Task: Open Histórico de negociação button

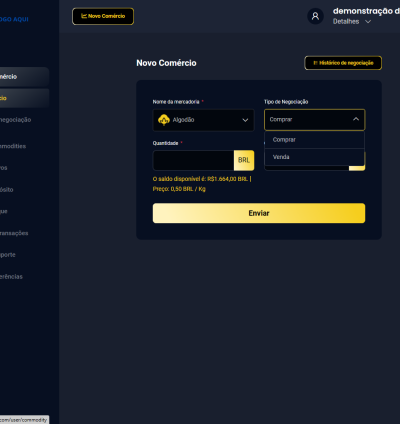Action: click(343, 63)
